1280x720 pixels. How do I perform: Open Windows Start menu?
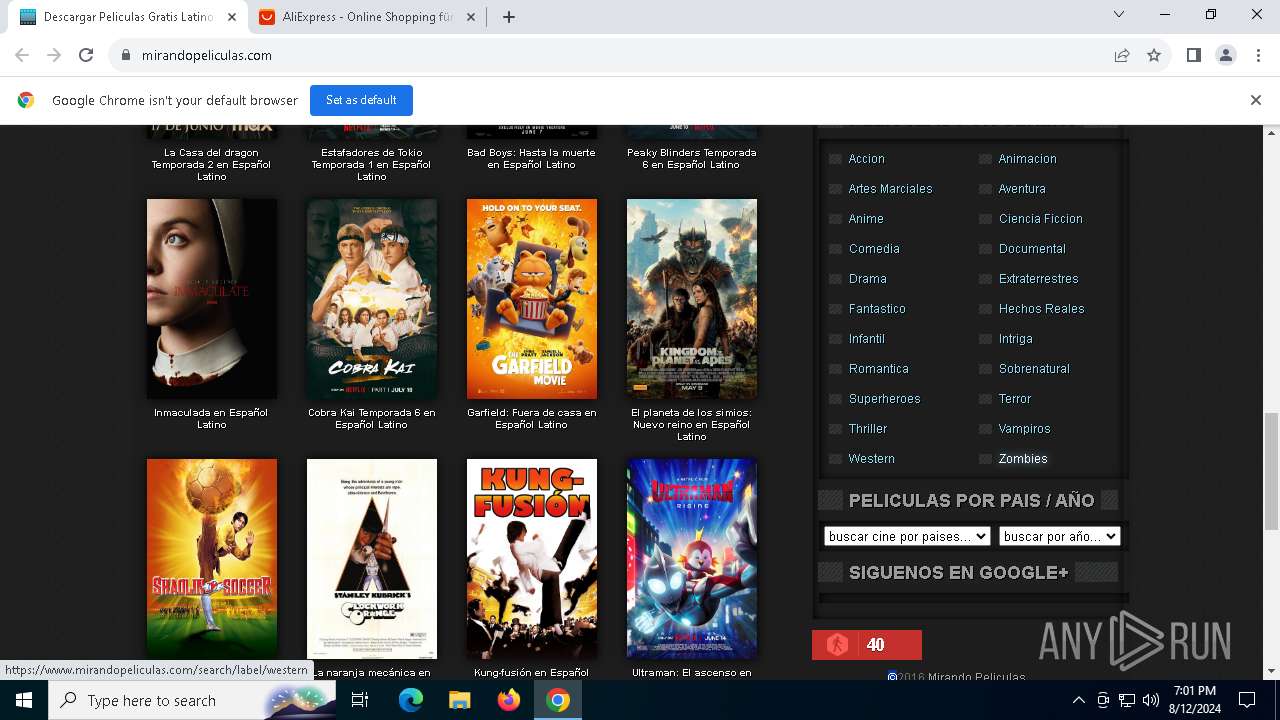click(23, 700)
